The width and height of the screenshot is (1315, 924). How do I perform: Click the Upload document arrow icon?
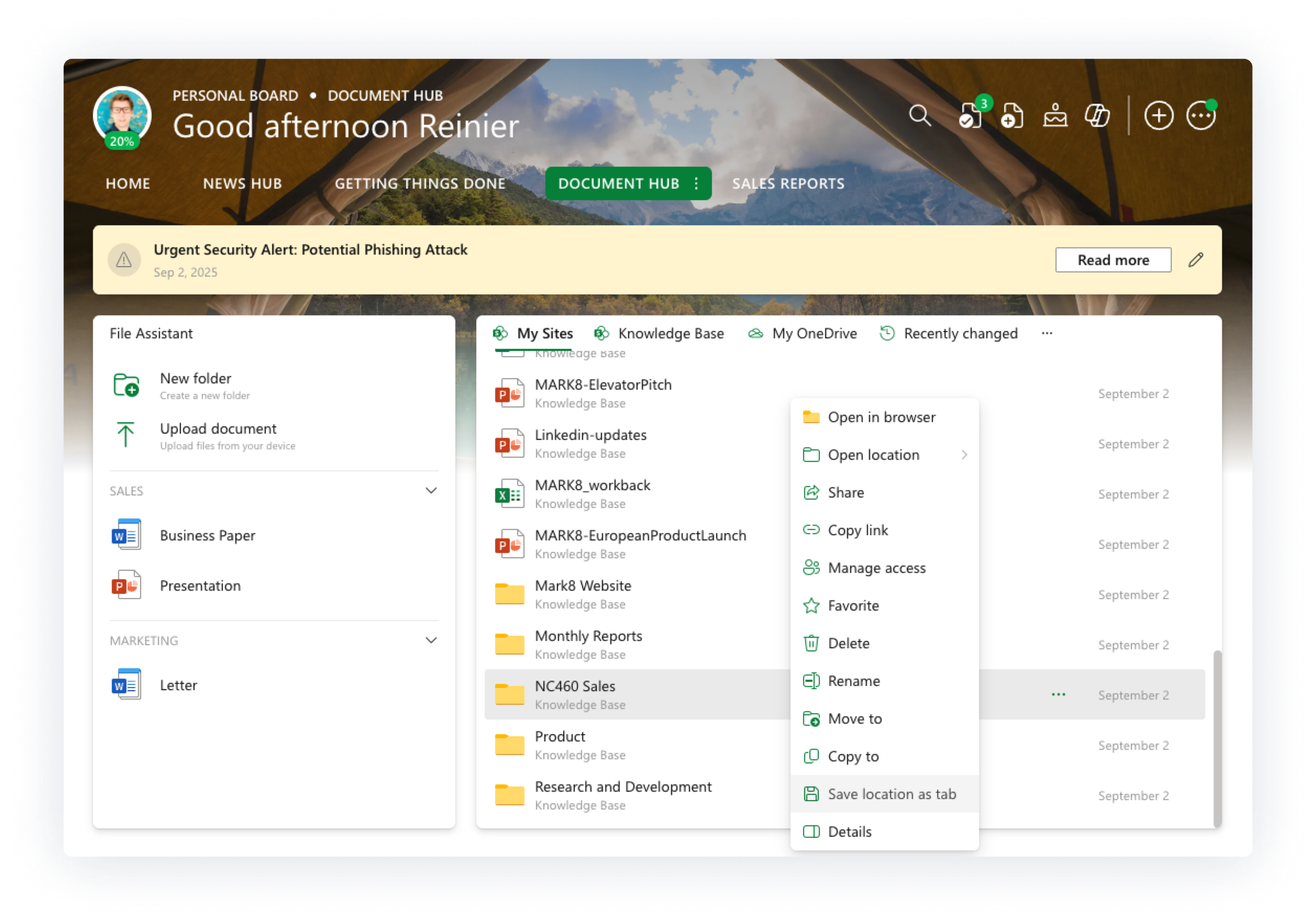coord(126,435)
